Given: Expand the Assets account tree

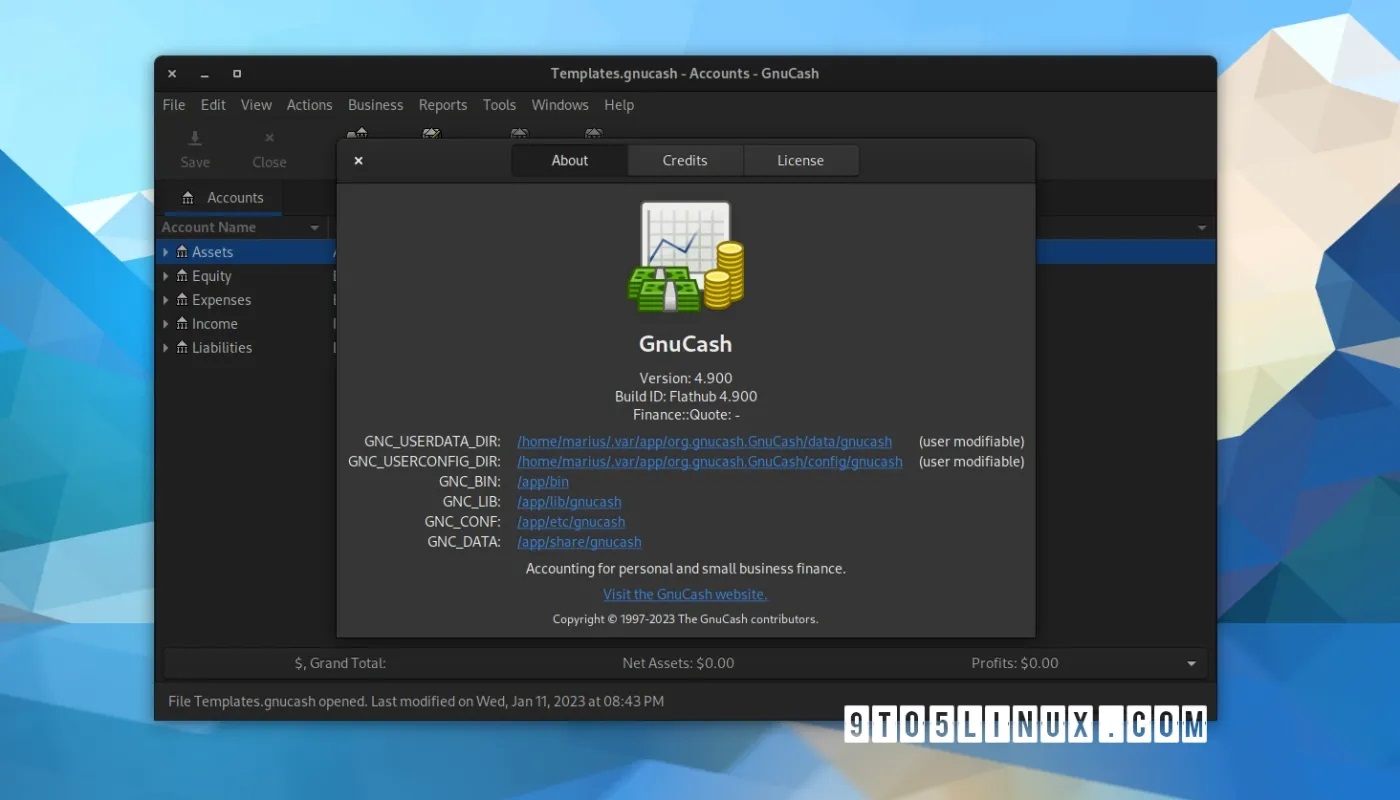Looking at the screenshot, I should click(x=166, y=252).
